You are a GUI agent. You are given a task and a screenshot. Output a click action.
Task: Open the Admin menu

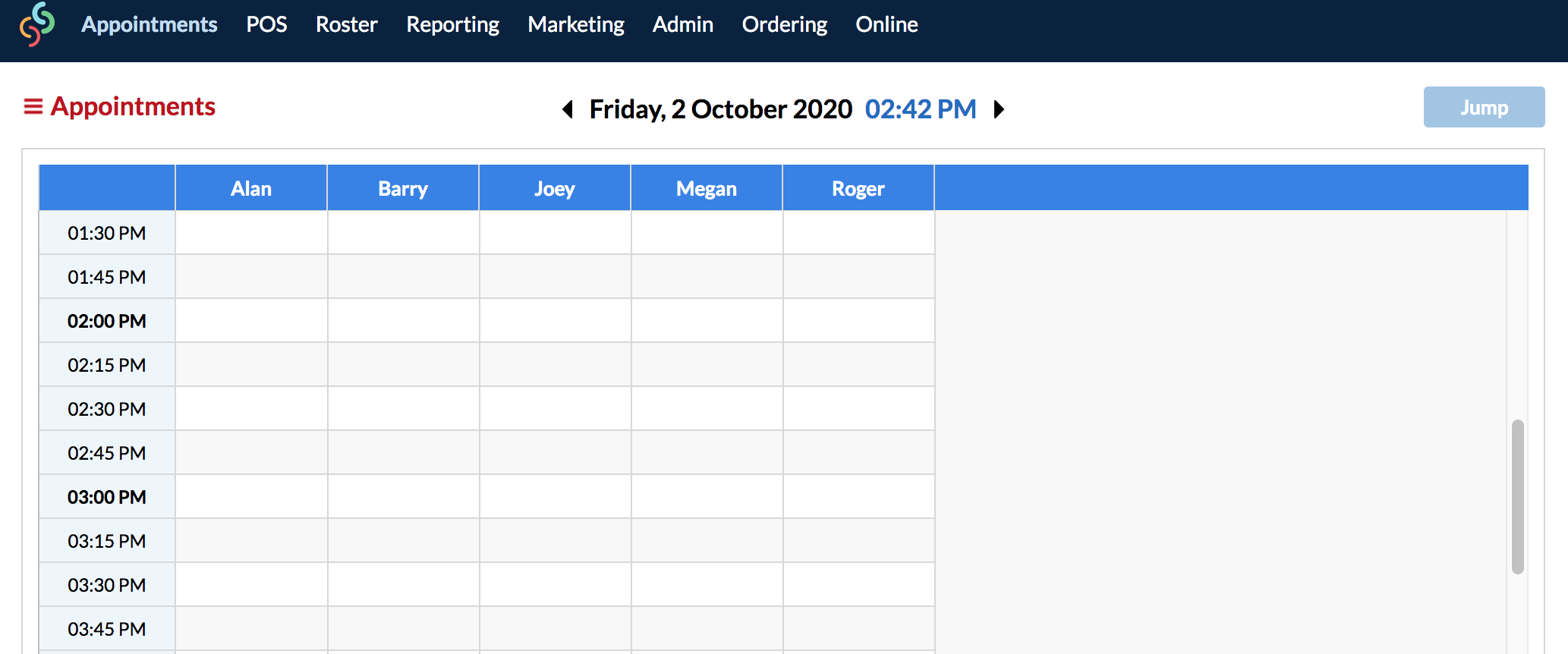pyautogui.click(x=683, y=24)
